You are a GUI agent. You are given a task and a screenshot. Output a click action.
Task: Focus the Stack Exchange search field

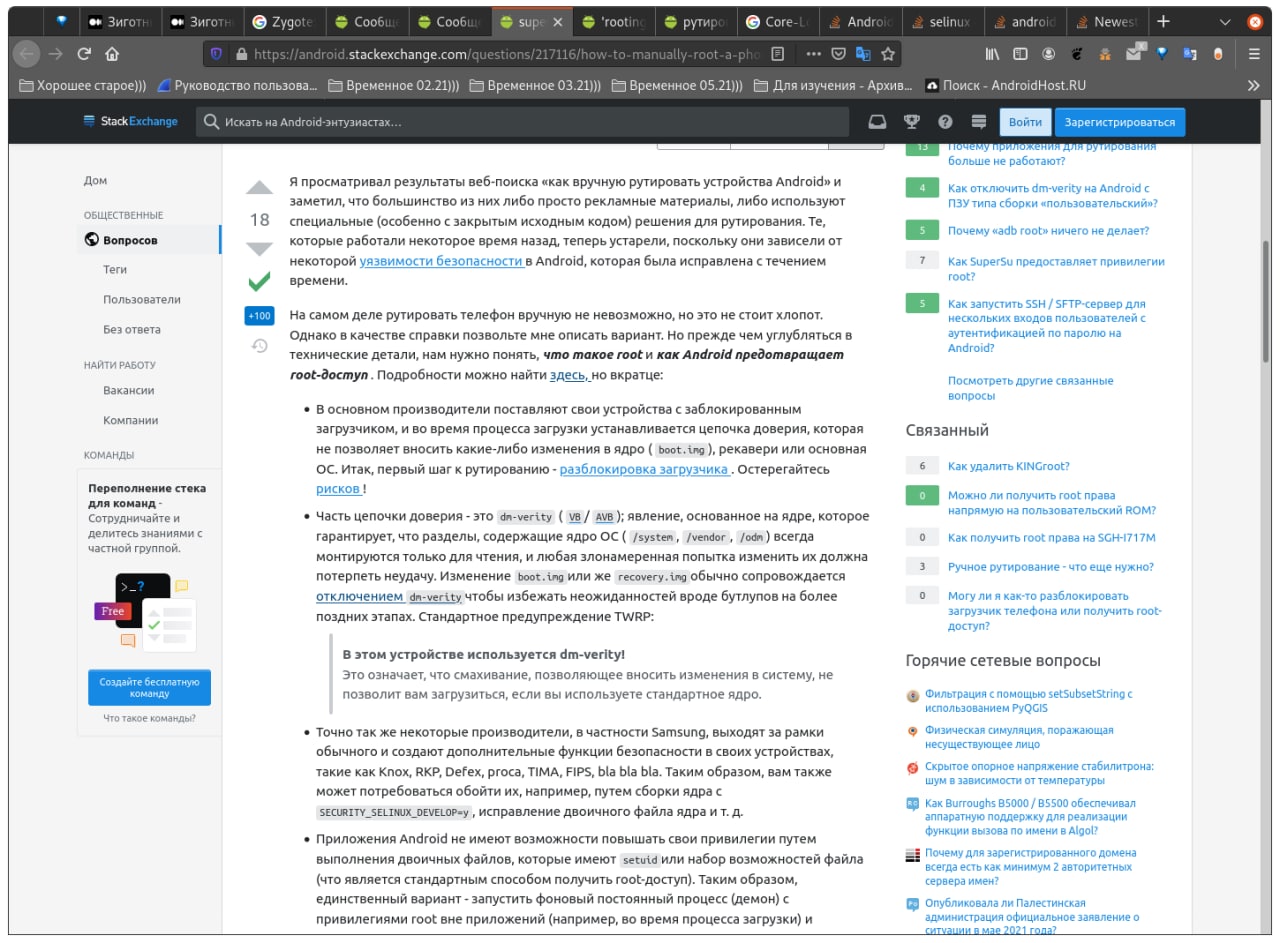pos(521,122)
